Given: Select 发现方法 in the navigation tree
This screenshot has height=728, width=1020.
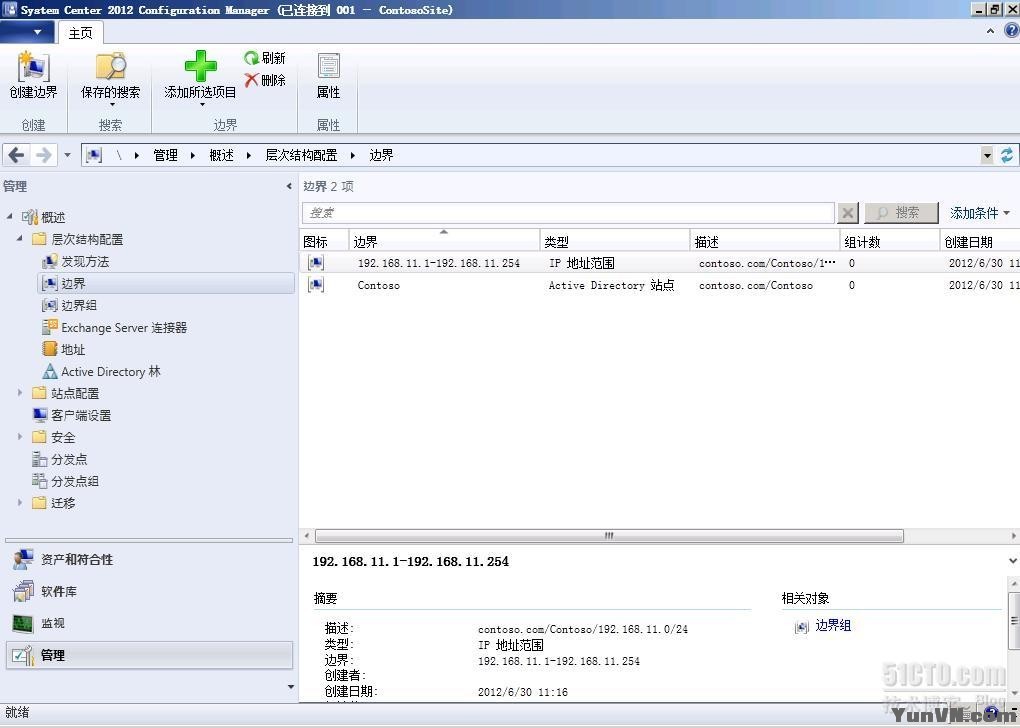Looking at the screenshot, I should 75,262.
